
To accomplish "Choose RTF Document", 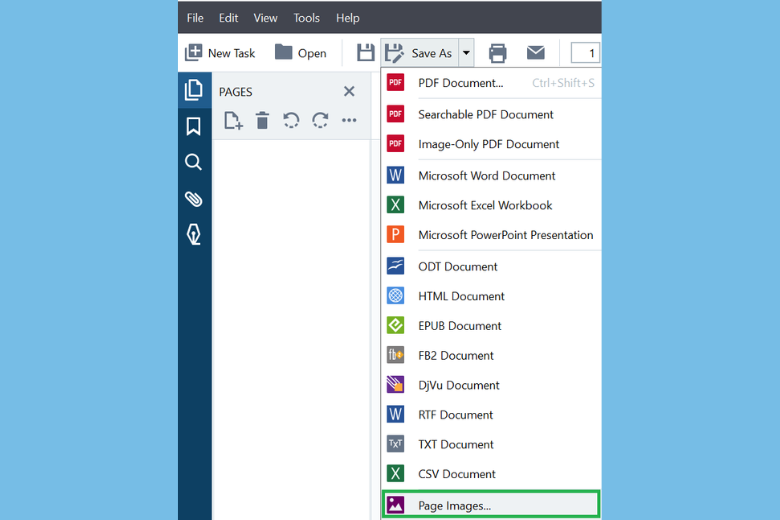I will pos(491,415).
